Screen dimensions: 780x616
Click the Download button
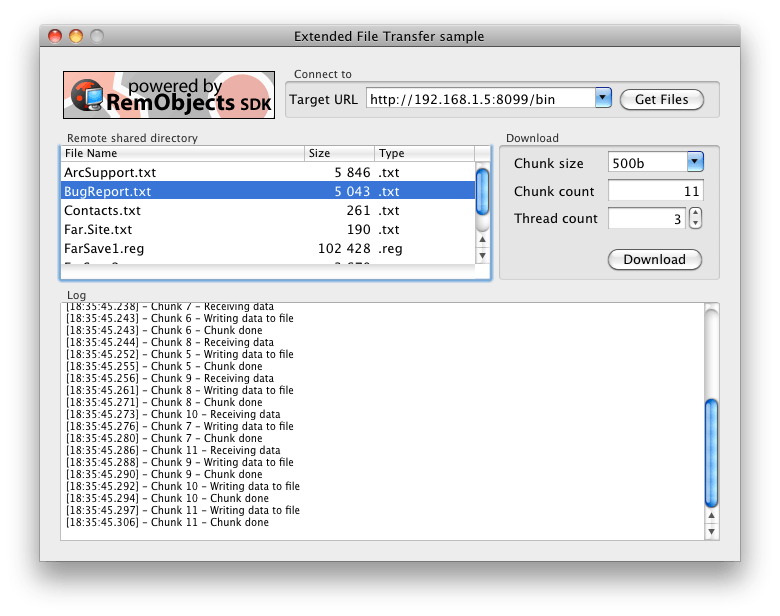click(x=655, y=260)
